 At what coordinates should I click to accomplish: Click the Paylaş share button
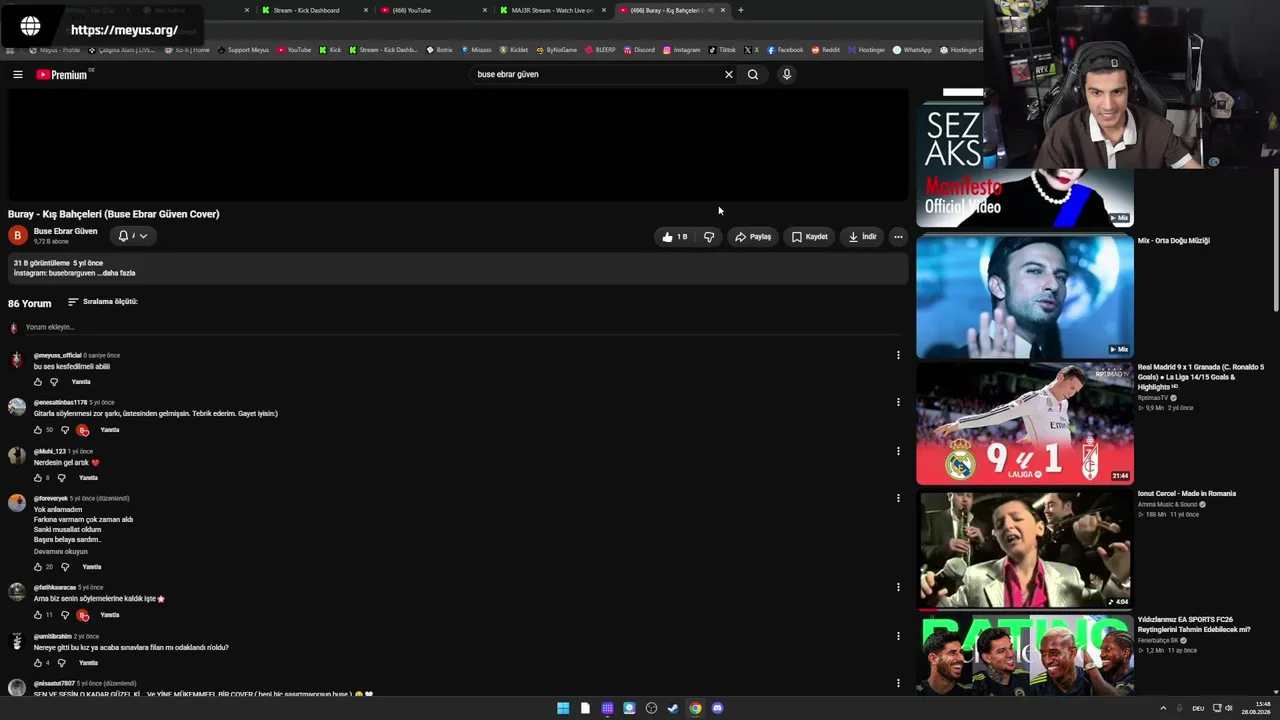point(753,237)
